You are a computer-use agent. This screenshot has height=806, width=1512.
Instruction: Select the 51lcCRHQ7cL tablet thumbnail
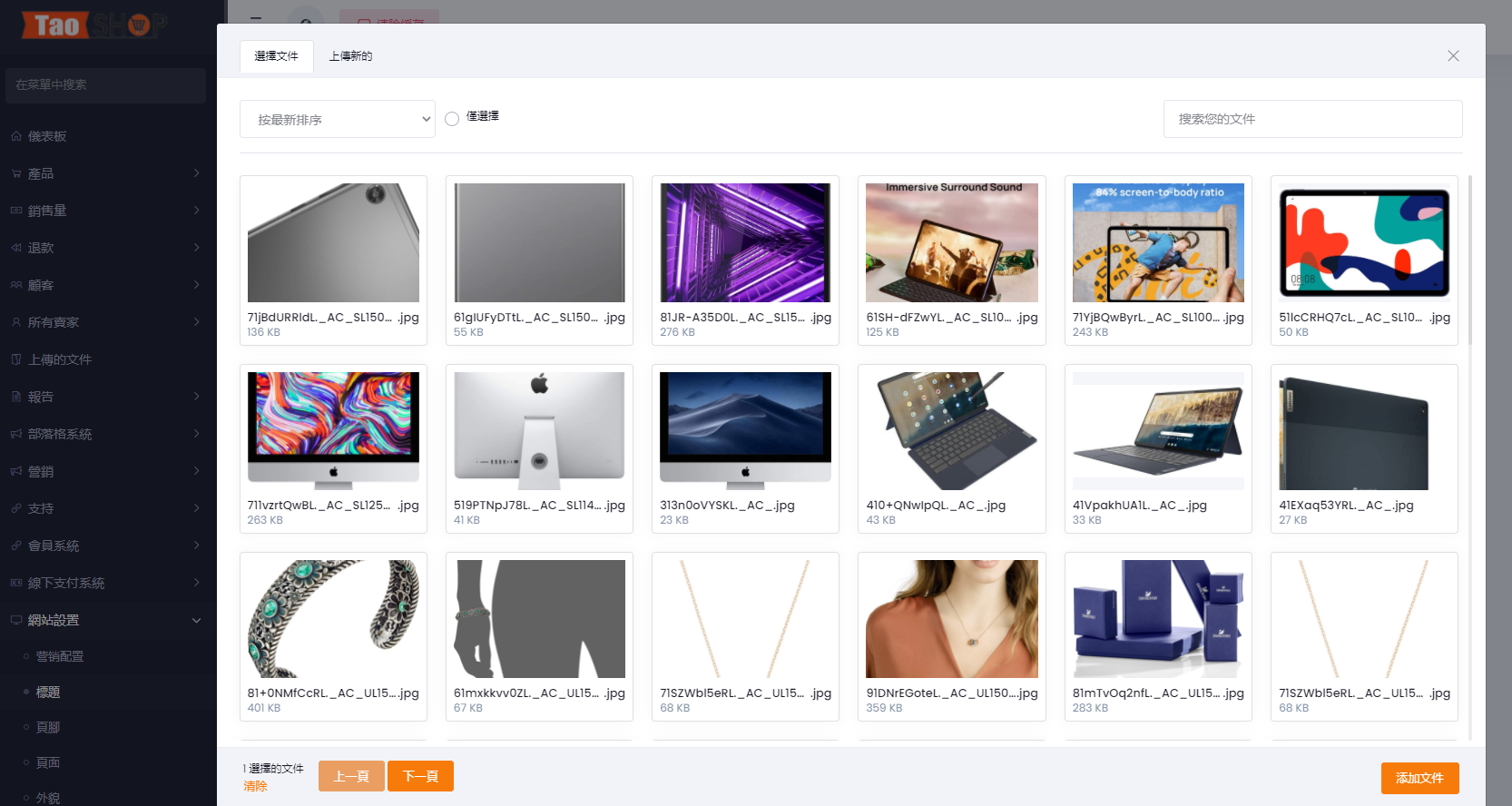pos(1364,242)
